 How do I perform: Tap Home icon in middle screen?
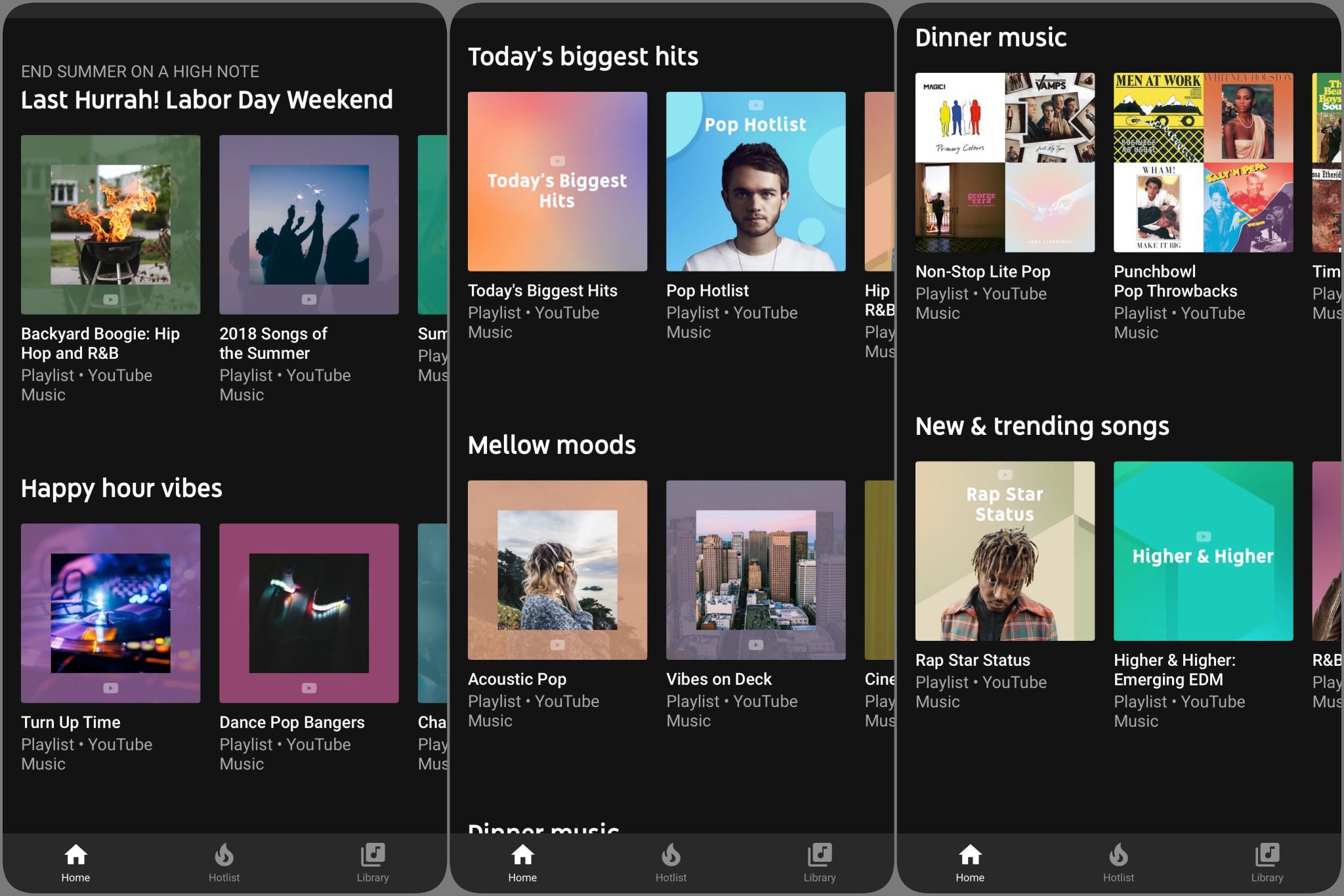(522, 855)
